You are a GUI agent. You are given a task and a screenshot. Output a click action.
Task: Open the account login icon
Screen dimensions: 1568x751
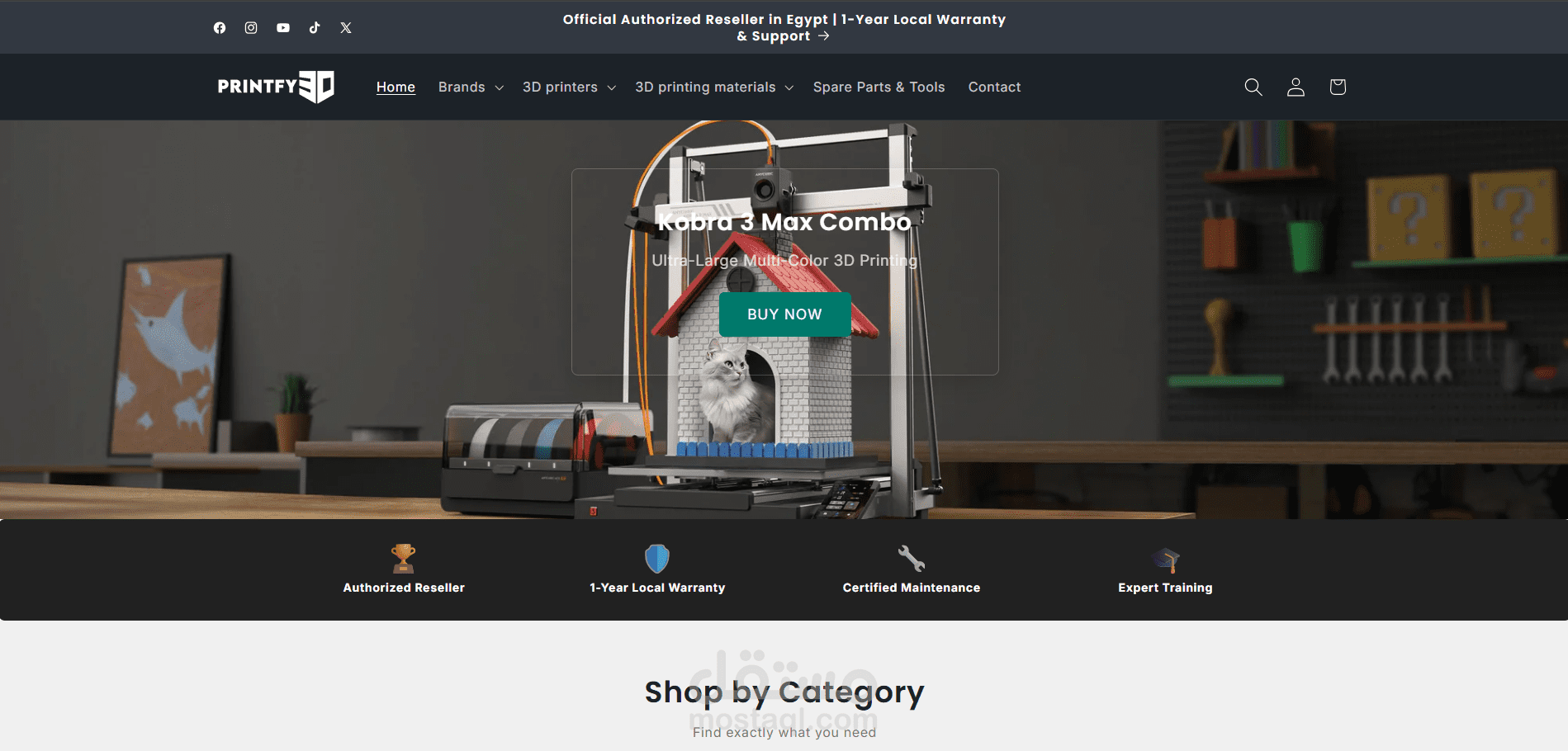1295,87
